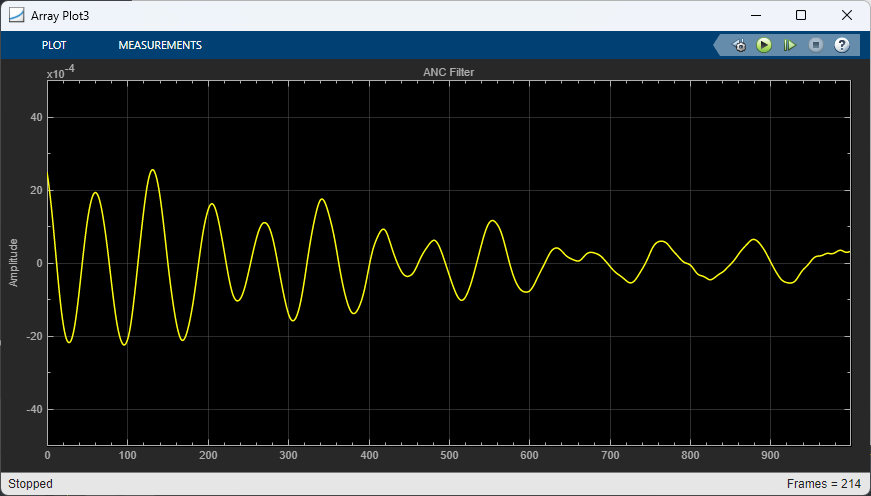Open Help with the question mark icon
The height and width of the screenshot is (496, 871).
[842, 45]
